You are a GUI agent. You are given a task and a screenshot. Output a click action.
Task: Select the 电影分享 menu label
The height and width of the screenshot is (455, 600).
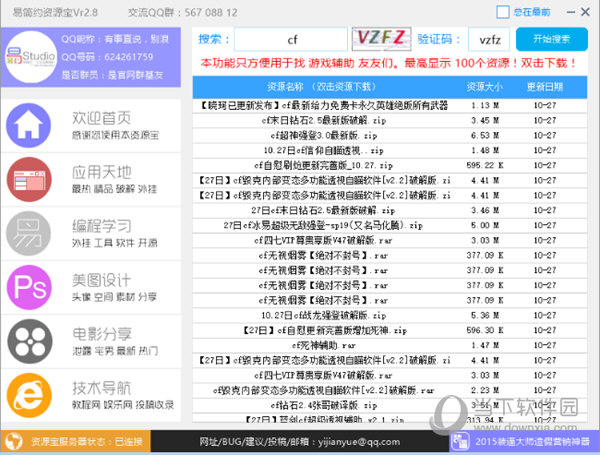102,334
